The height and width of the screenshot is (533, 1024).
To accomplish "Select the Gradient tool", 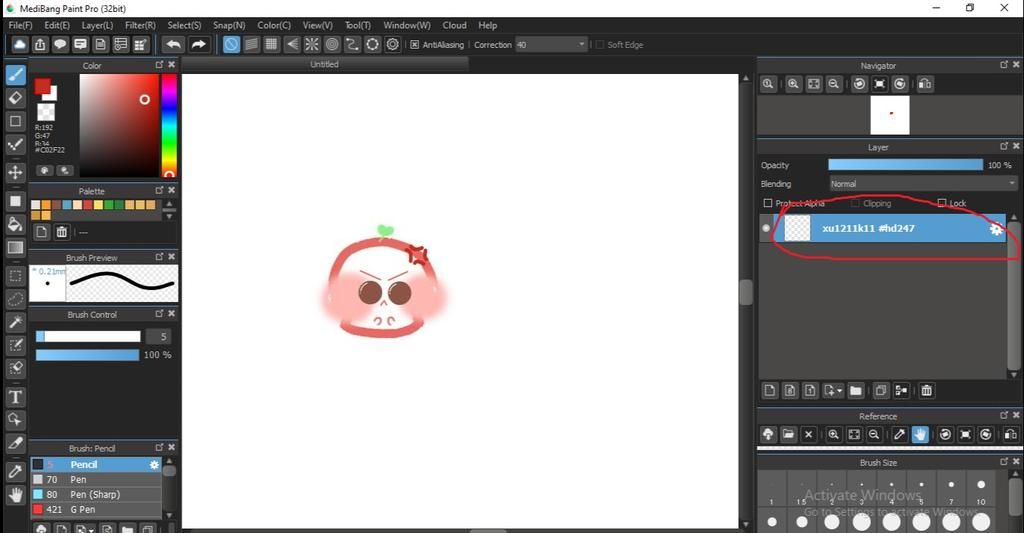I will click(16, 248).
